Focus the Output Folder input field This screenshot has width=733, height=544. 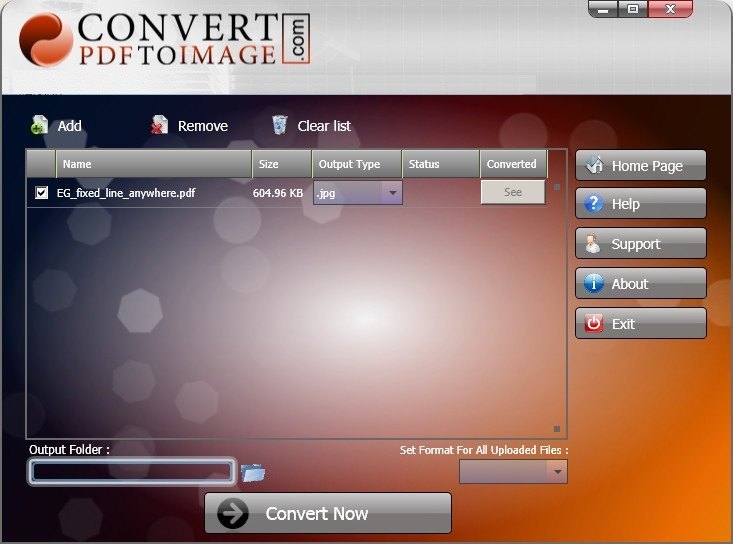[x=131, y=472]
